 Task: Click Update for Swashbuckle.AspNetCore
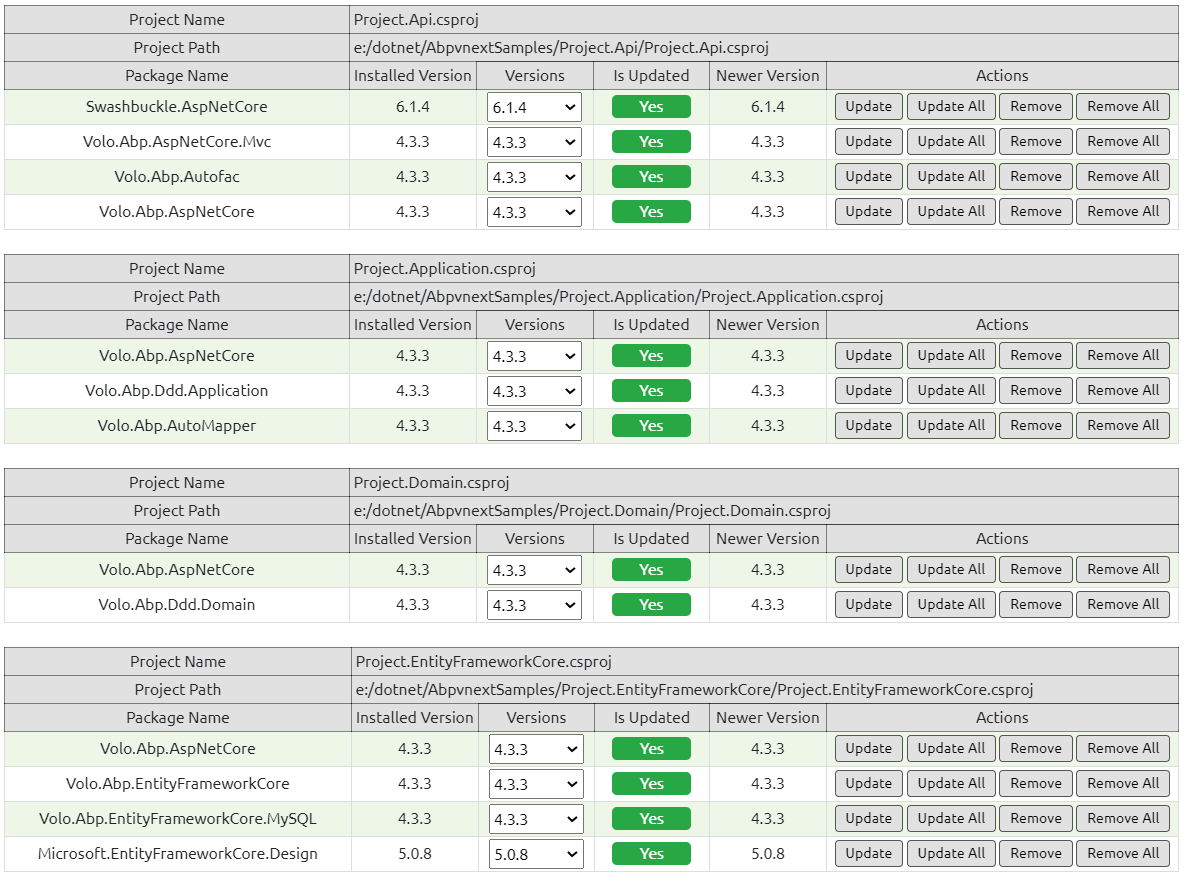click(868, 107)
